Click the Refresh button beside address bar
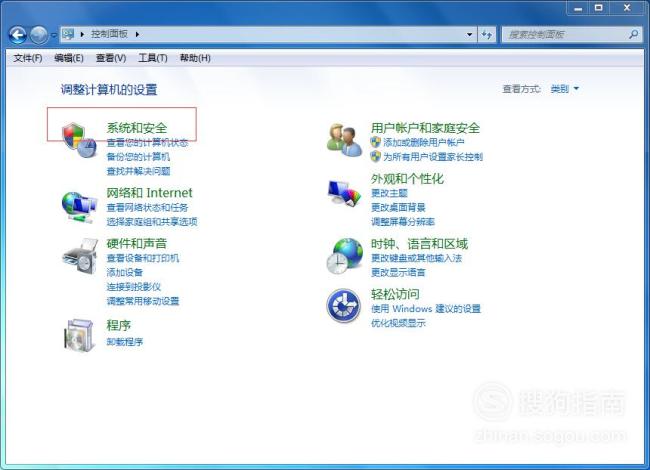Viewport: 650px width, 470px height. (x=487, y=34)
